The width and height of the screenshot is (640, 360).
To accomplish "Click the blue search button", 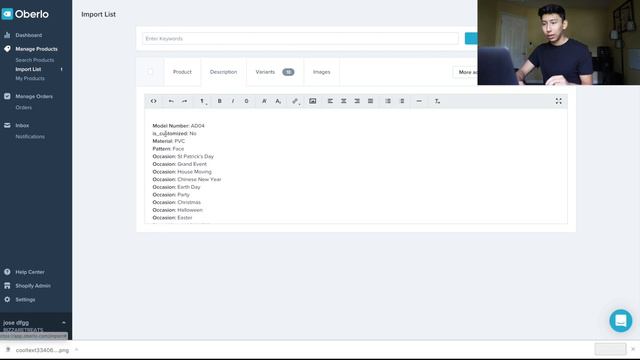I will 471,38.
